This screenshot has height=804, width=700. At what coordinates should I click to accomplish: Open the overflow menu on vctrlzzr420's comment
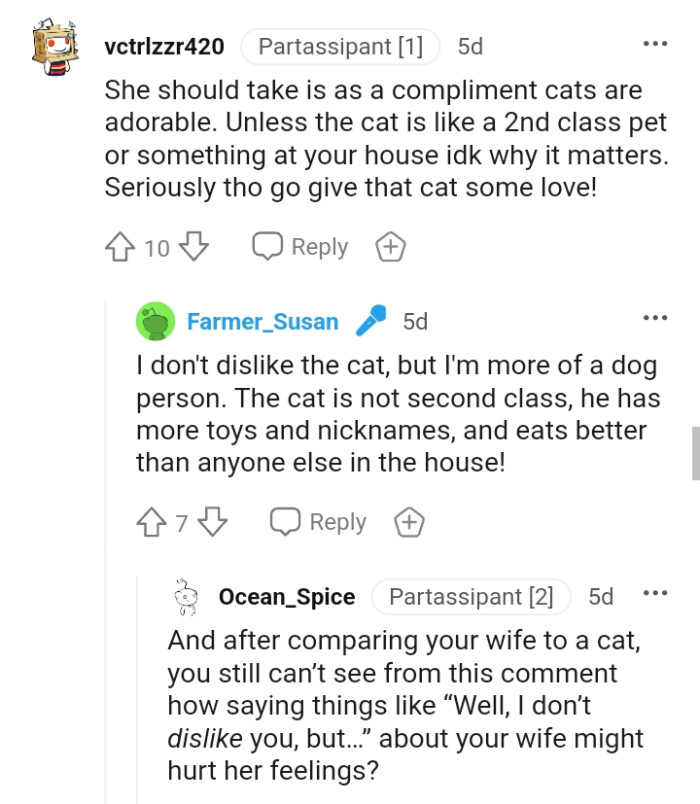(x=657, y=42)
